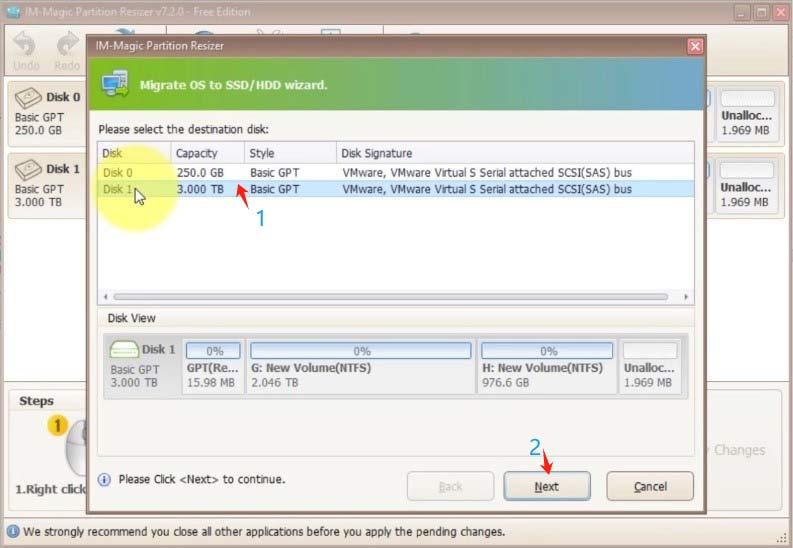Click 'Please select the destination disk' label
Screen dimensions: 793x548
184,129
